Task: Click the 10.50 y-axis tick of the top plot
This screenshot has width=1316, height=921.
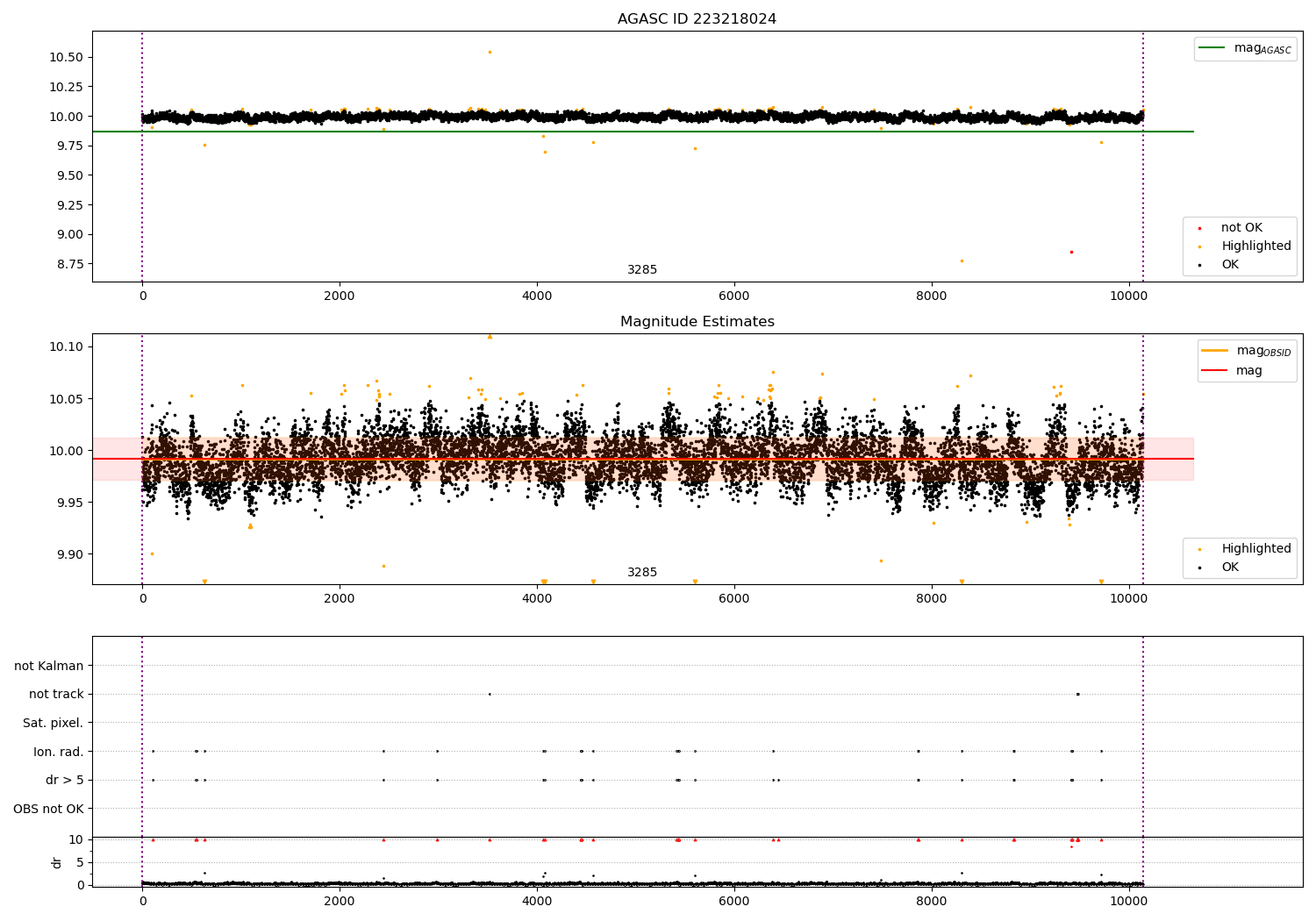Action: pos(67,57)
